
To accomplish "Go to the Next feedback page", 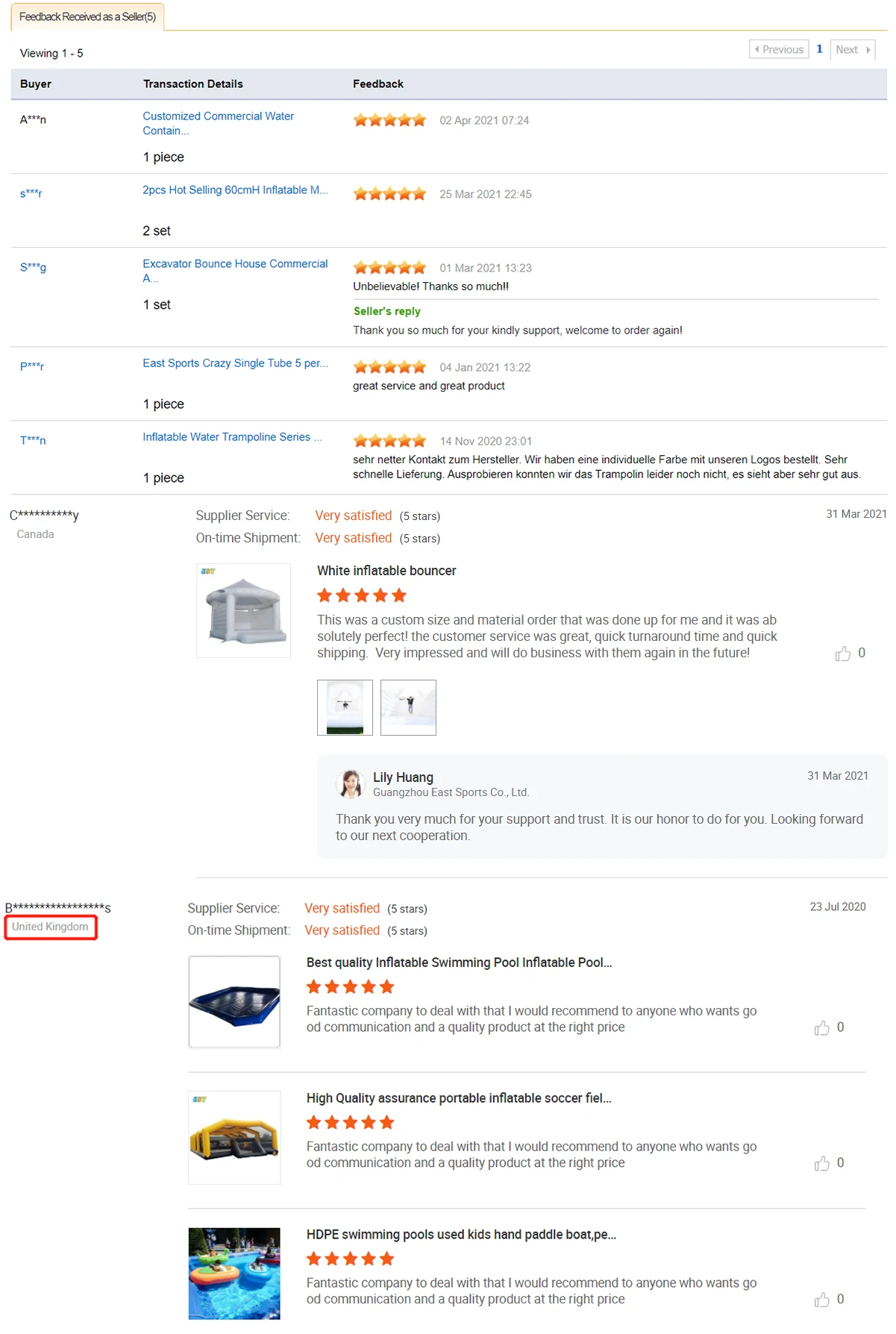I will pyautogui.click(x=852, y=49).
